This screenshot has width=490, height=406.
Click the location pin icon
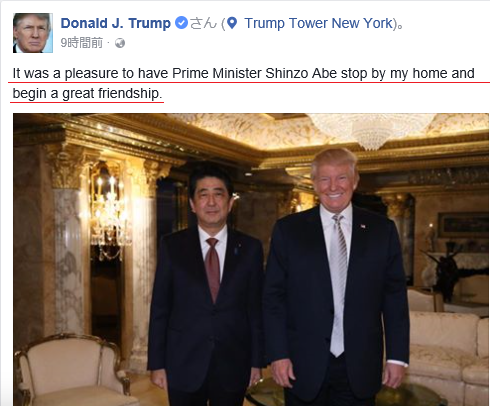[x=232, y=23]
